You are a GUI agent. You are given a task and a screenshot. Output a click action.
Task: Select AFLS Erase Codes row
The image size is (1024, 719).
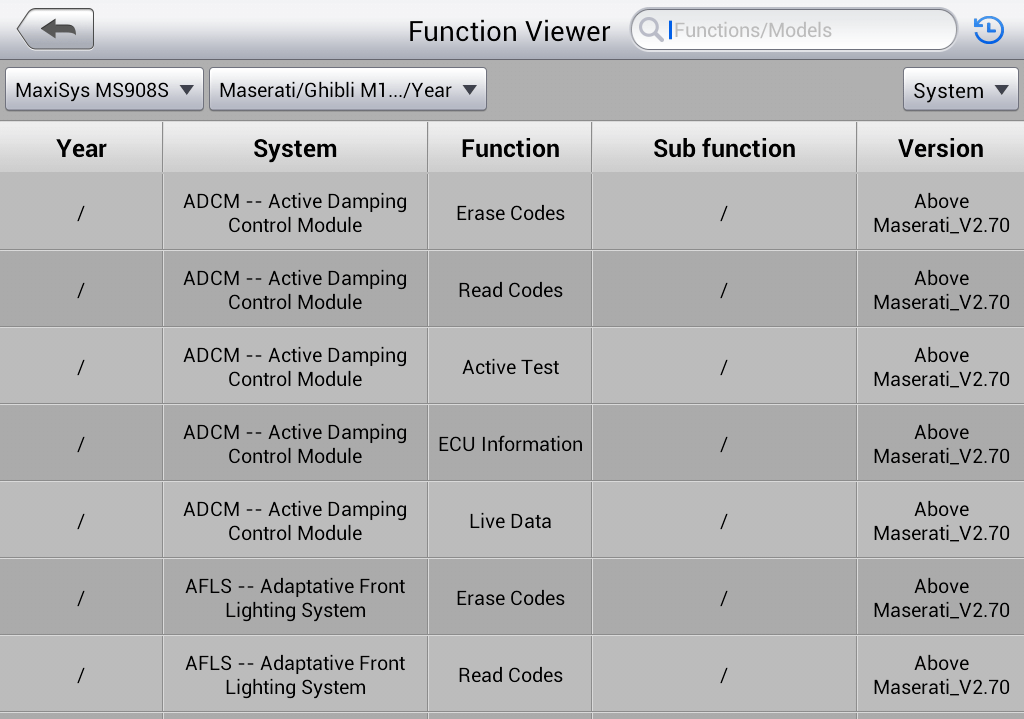coord(512,597)
